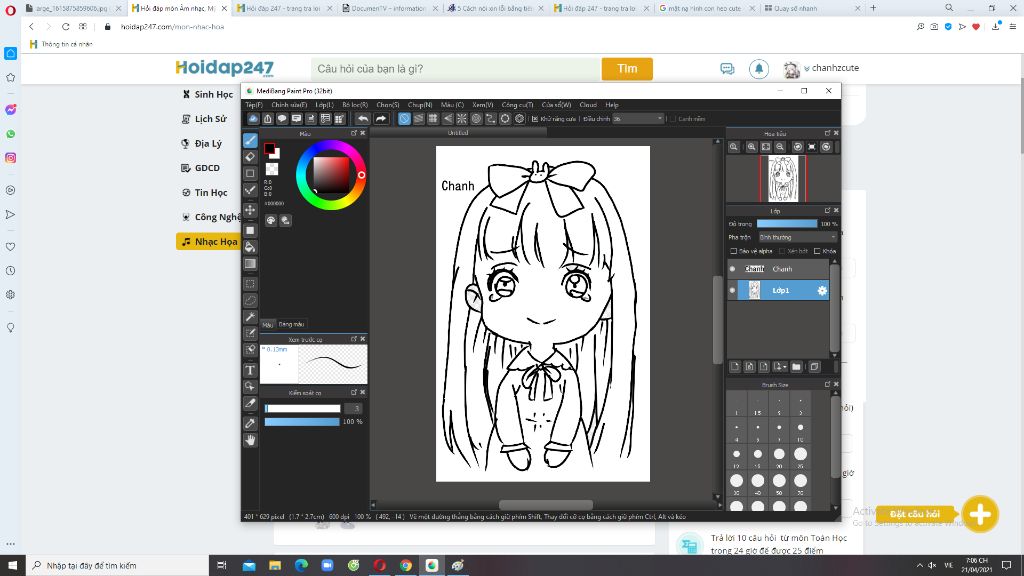Click the Undo arrow in toolbar
This screenshot has height=576, width=1024.
(363, 119)
